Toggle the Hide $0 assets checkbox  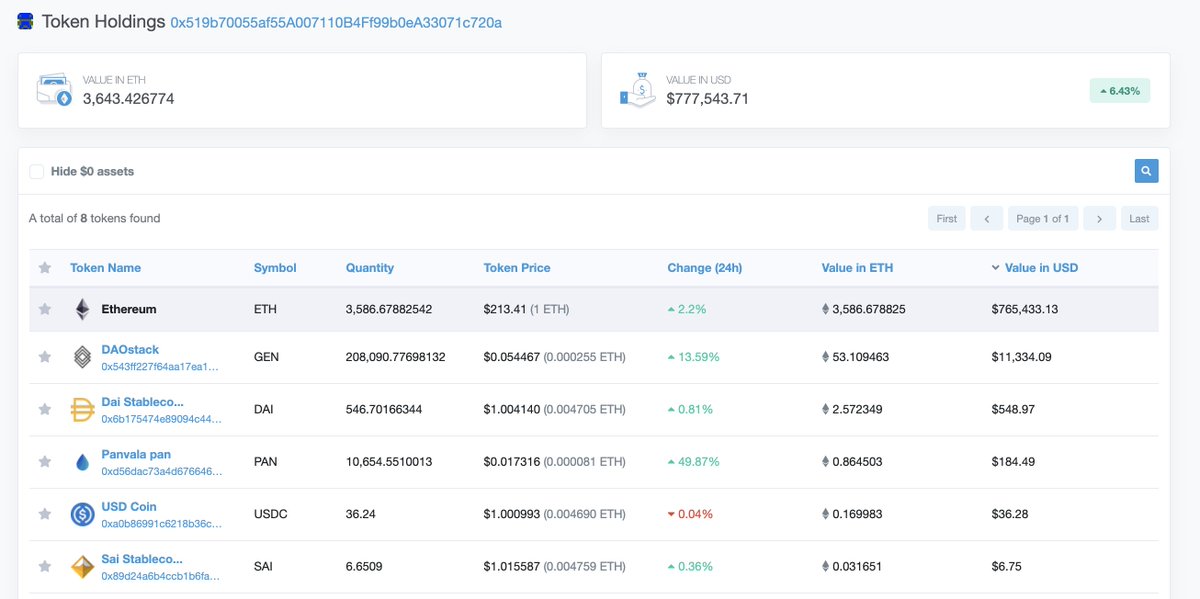[37, 171]
